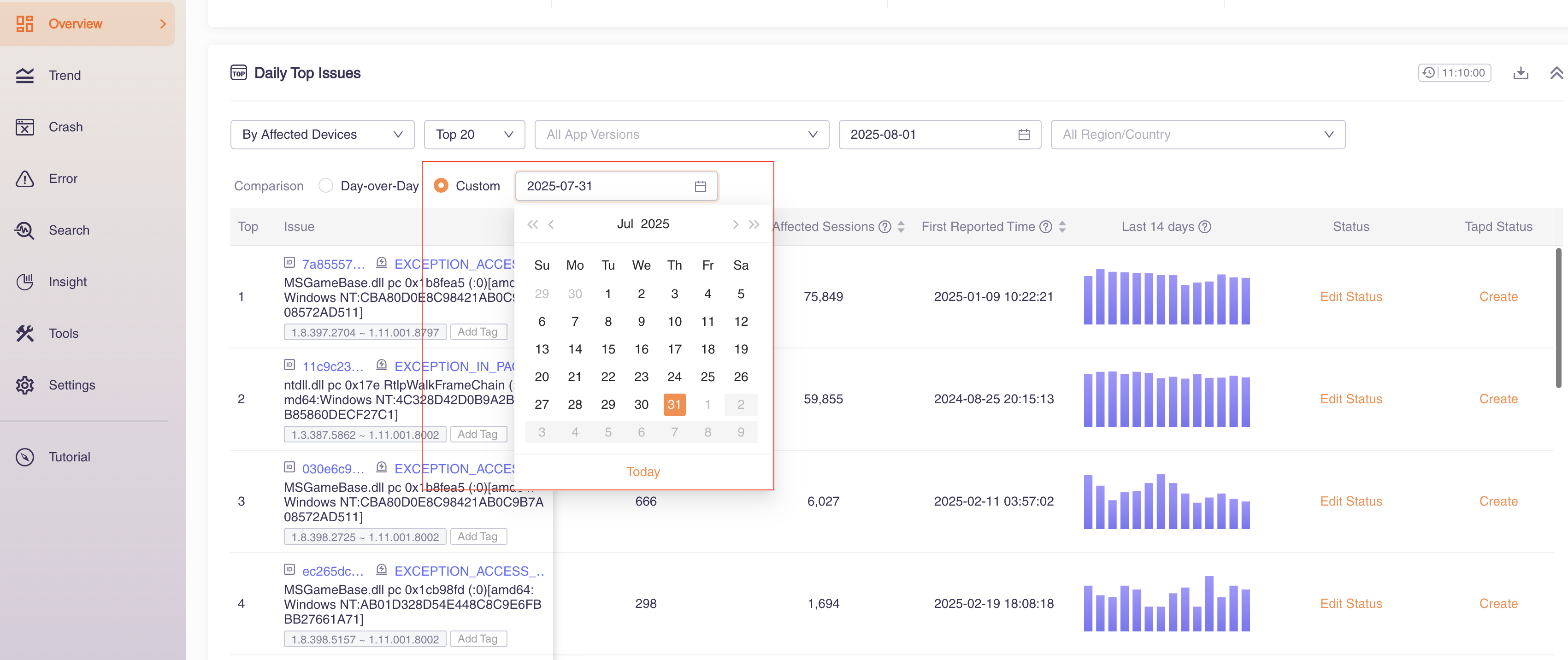Click the 2025 year label in calendar
The image size is (1568, 660).
[655, 224]
